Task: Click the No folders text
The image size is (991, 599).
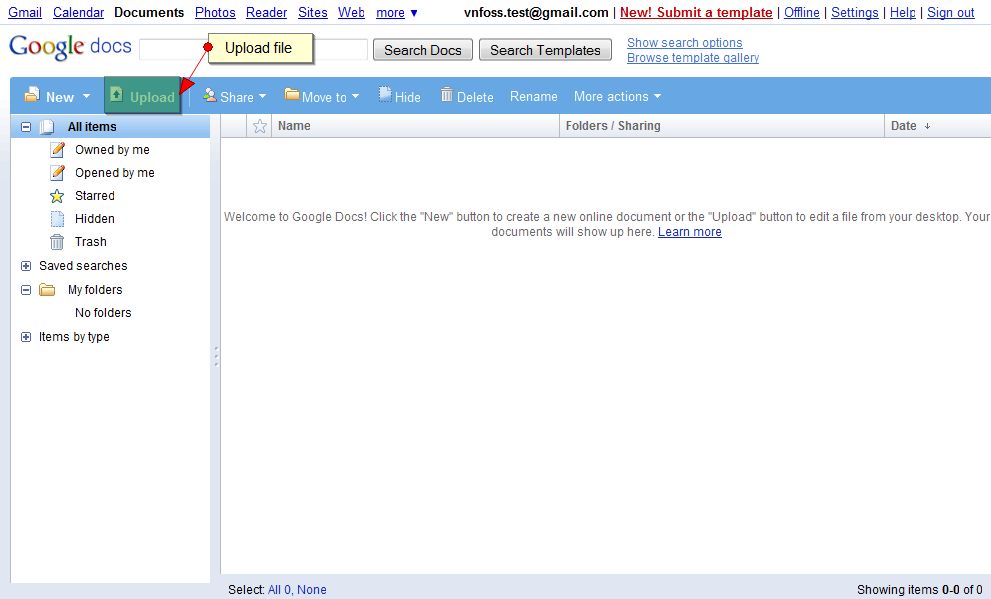Action: (103, 313)
